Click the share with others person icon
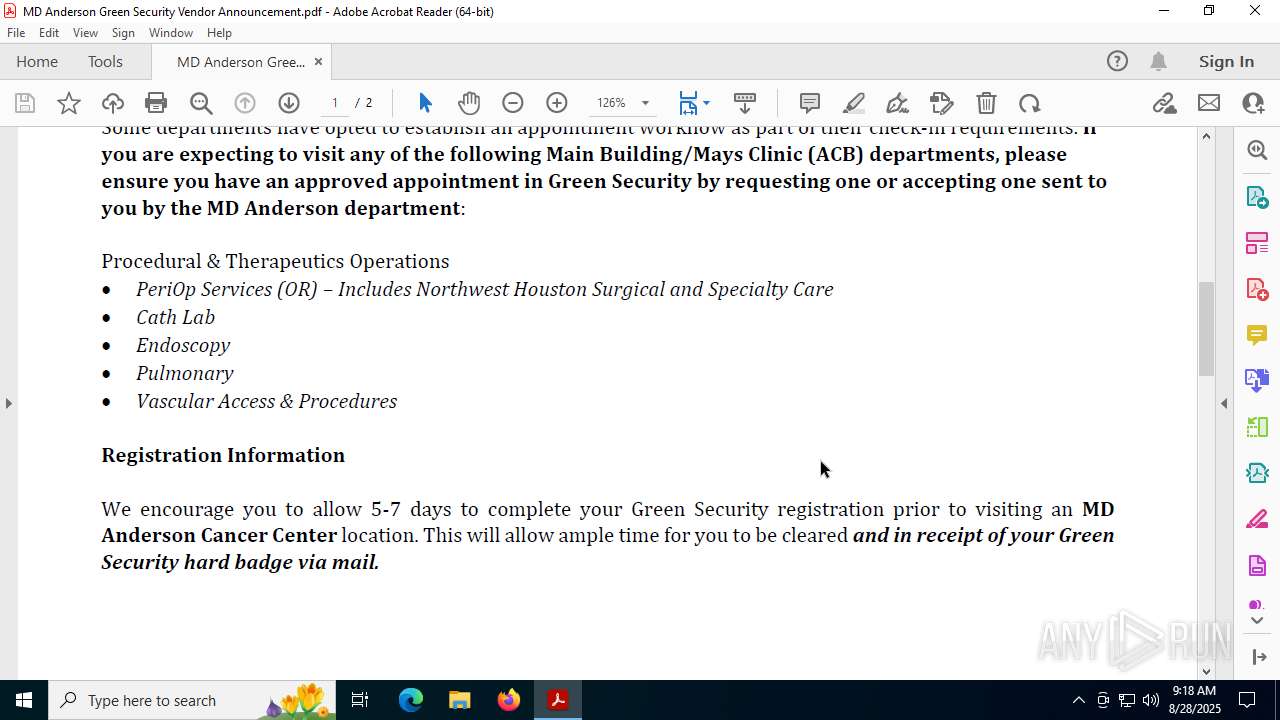Screen dimensions: 1280x720 (x=1253, y=103)
